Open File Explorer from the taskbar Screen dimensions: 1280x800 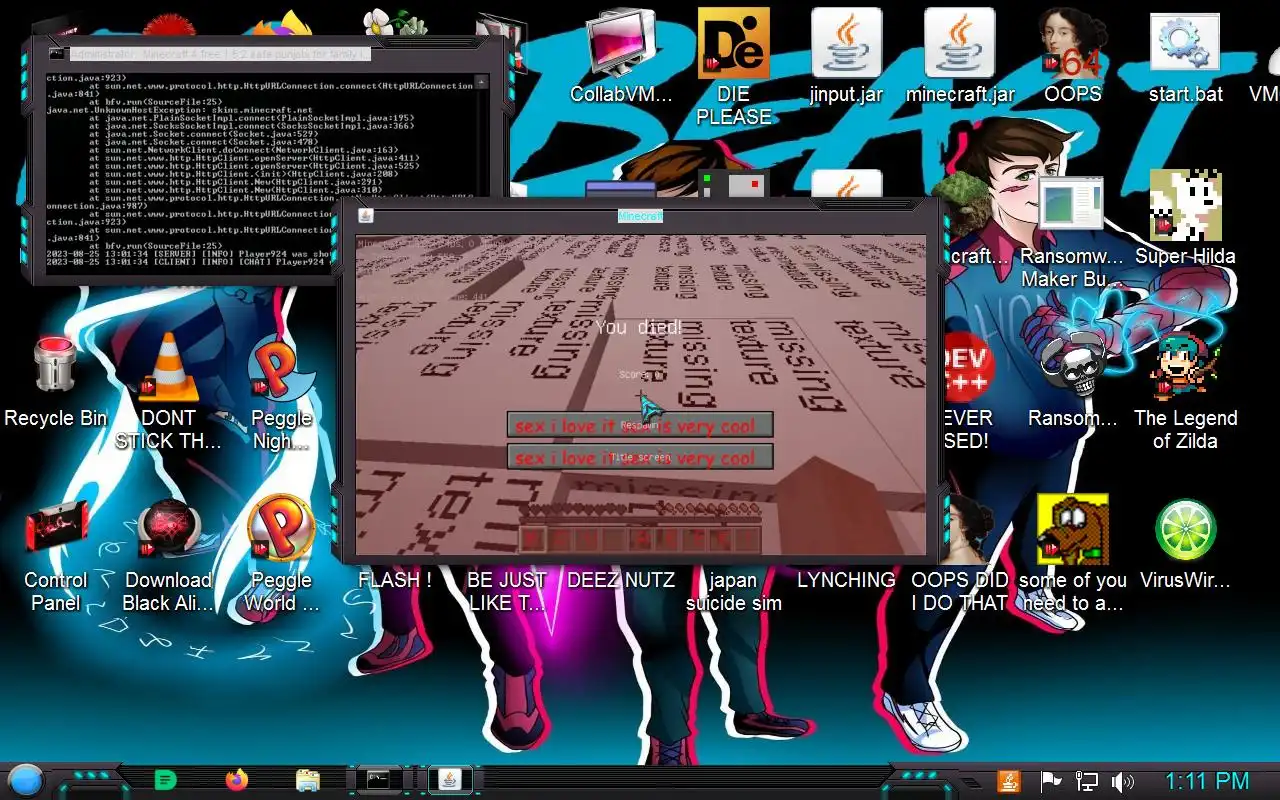click(x=308, y=780)
